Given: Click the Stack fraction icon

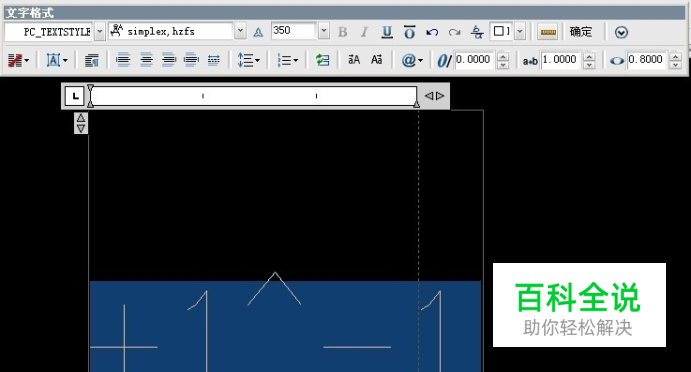Looking at the screenshot, I should pos(477,32).
